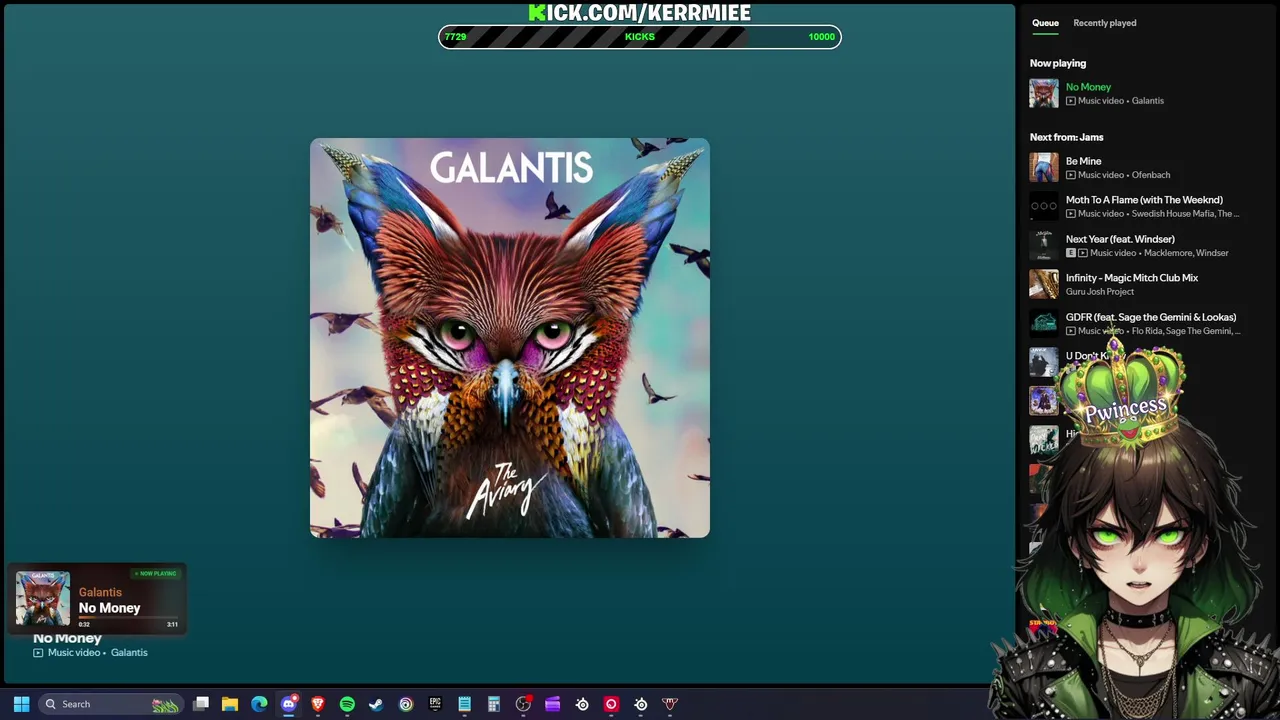Click the No Money thumbnail in queue panel

click(x=1044, y=93)
